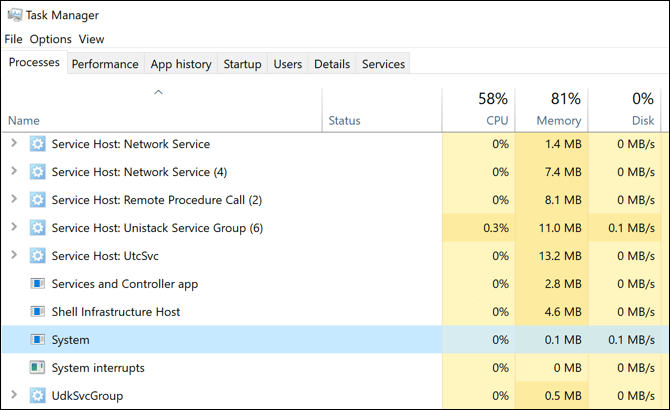
Task: Sort processes by CPU column header
Action: pyautogui.click(x=482, y=110)
